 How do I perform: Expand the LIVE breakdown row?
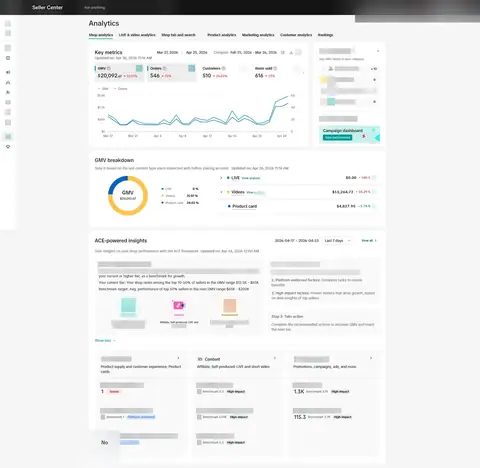click(221, 178)
